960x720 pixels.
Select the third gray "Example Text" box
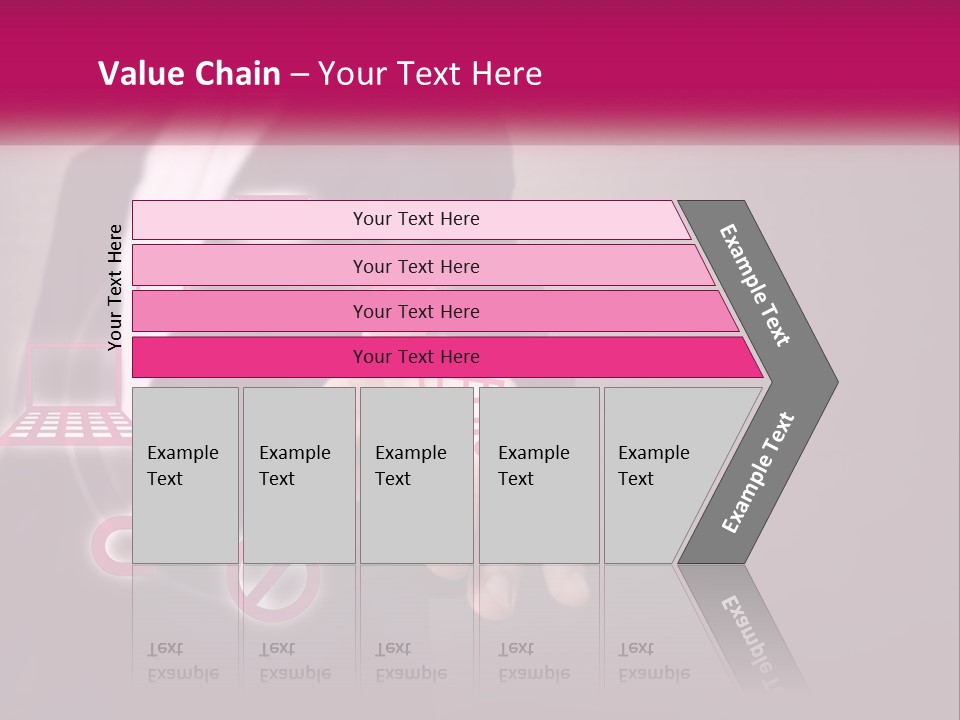coord(416,475)
